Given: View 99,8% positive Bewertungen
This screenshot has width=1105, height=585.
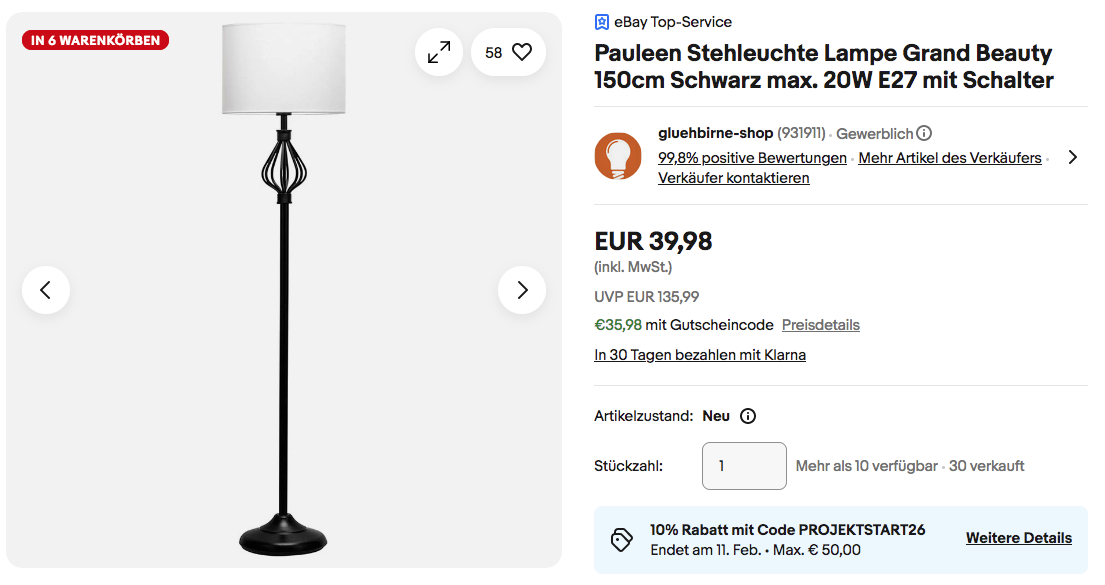Looking at the screenshot, I should (x=752, y=158).
